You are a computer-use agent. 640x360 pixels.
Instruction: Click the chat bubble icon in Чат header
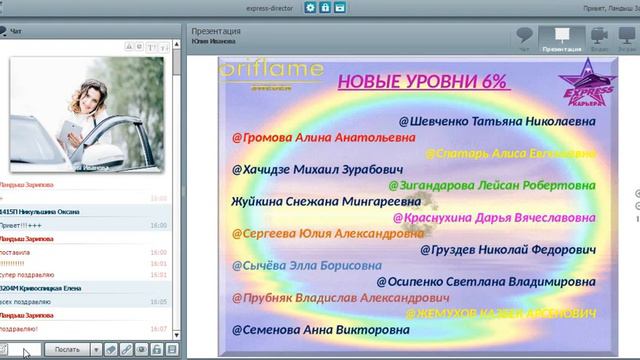[x=3, y=31]
